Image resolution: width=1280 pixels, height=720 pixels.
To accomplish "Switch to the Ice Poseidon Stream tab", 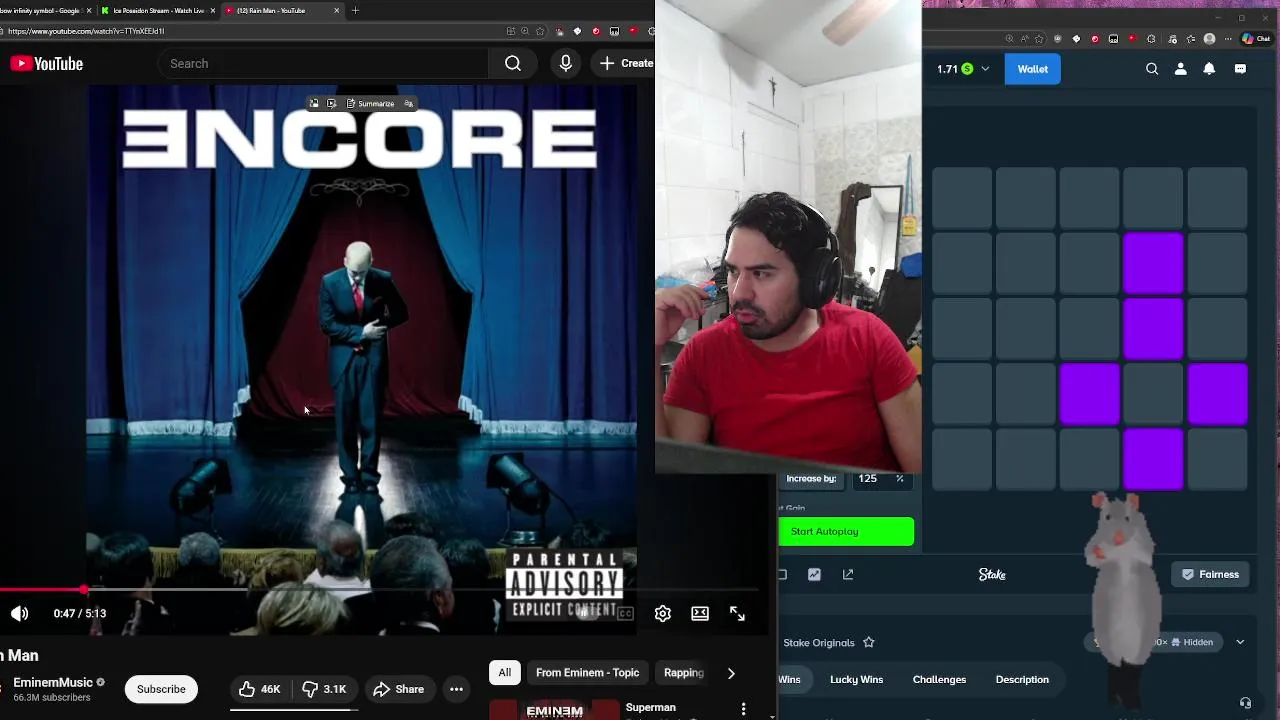I will point(156,10).
